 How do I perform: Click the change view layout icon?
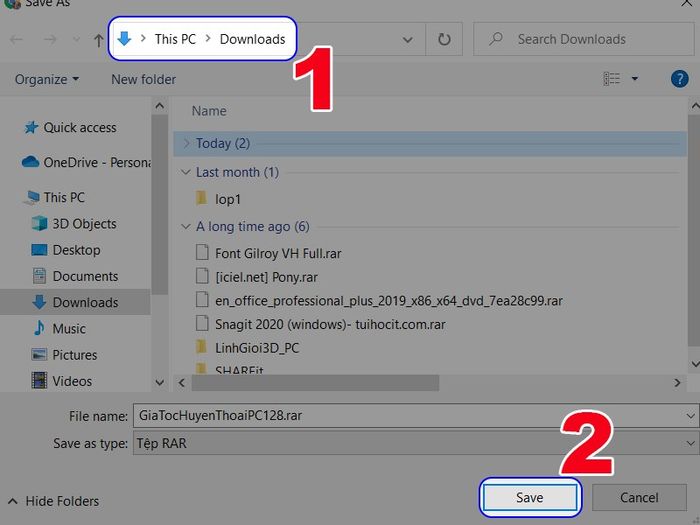click(612, 79)
